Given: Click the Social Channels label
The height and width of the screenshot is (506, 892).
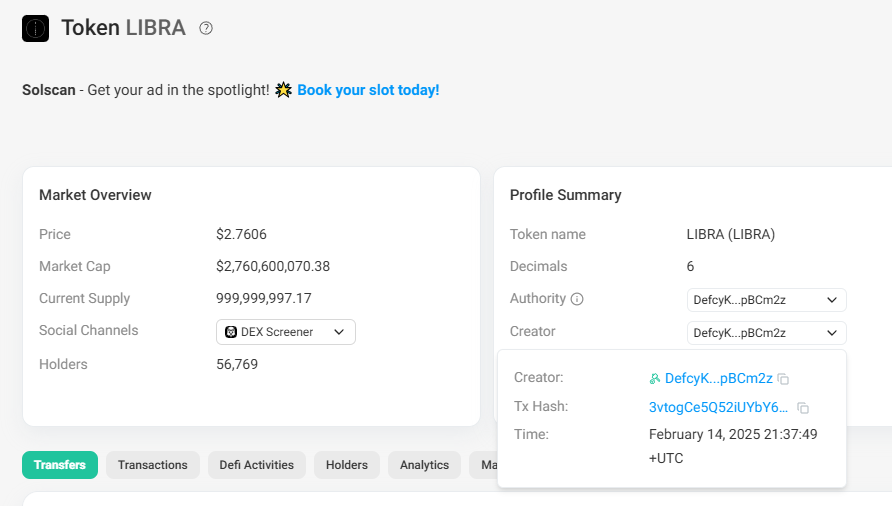Looking at the screenshot, I should (89, 331).
